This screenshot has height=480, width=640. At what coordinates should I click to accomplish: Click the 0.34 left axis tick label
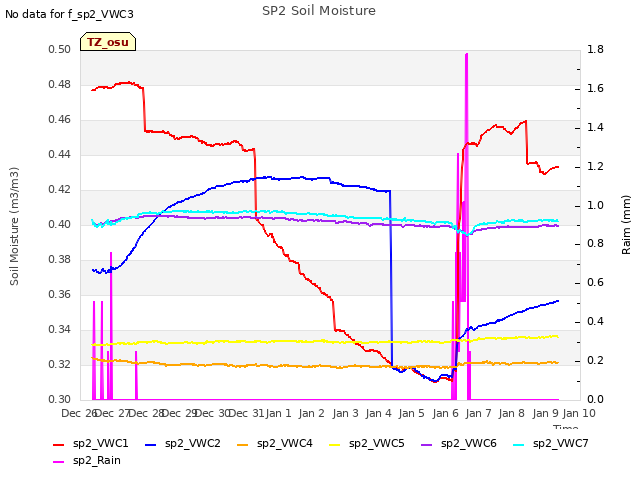point(60,330)
